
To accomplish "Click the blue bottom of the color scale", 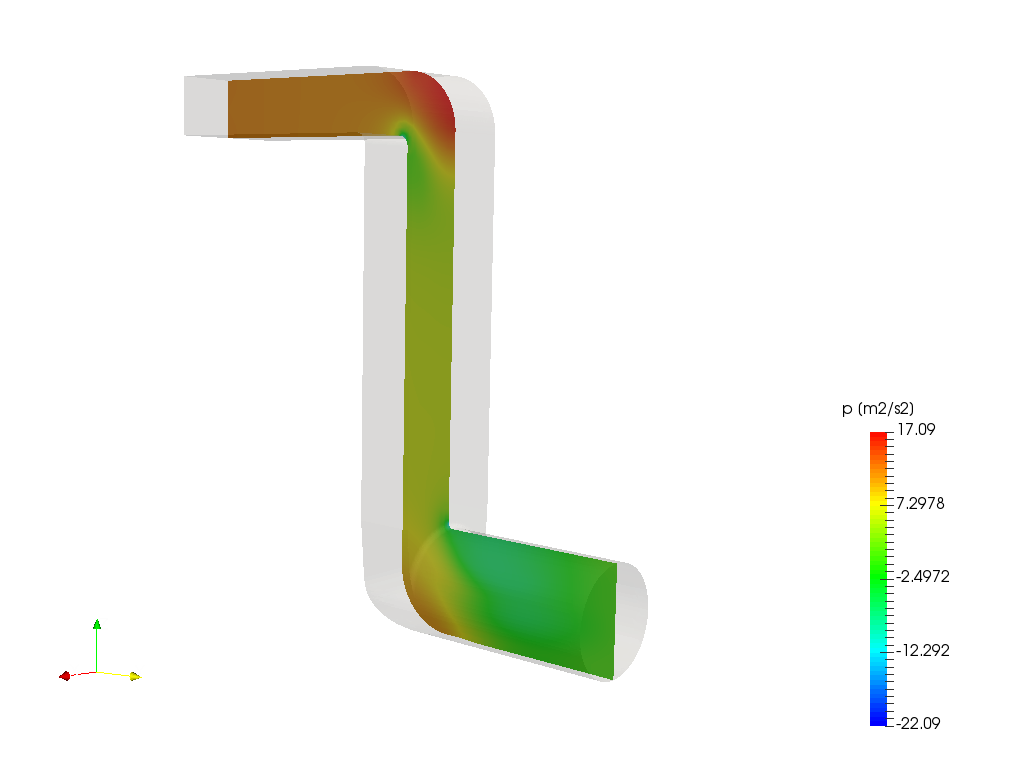I will click(x=878, y=715).
